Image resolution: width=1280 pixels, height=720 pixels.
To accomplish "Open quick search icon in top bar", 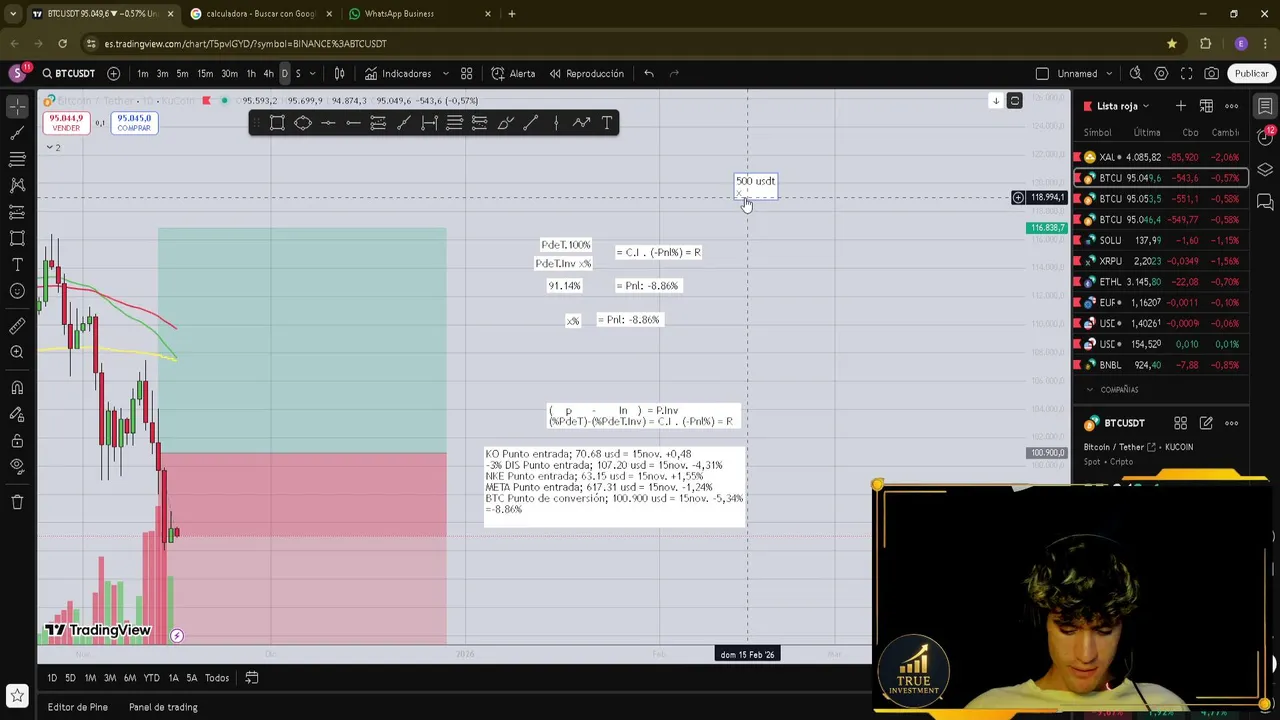I will pos(1136,73).
